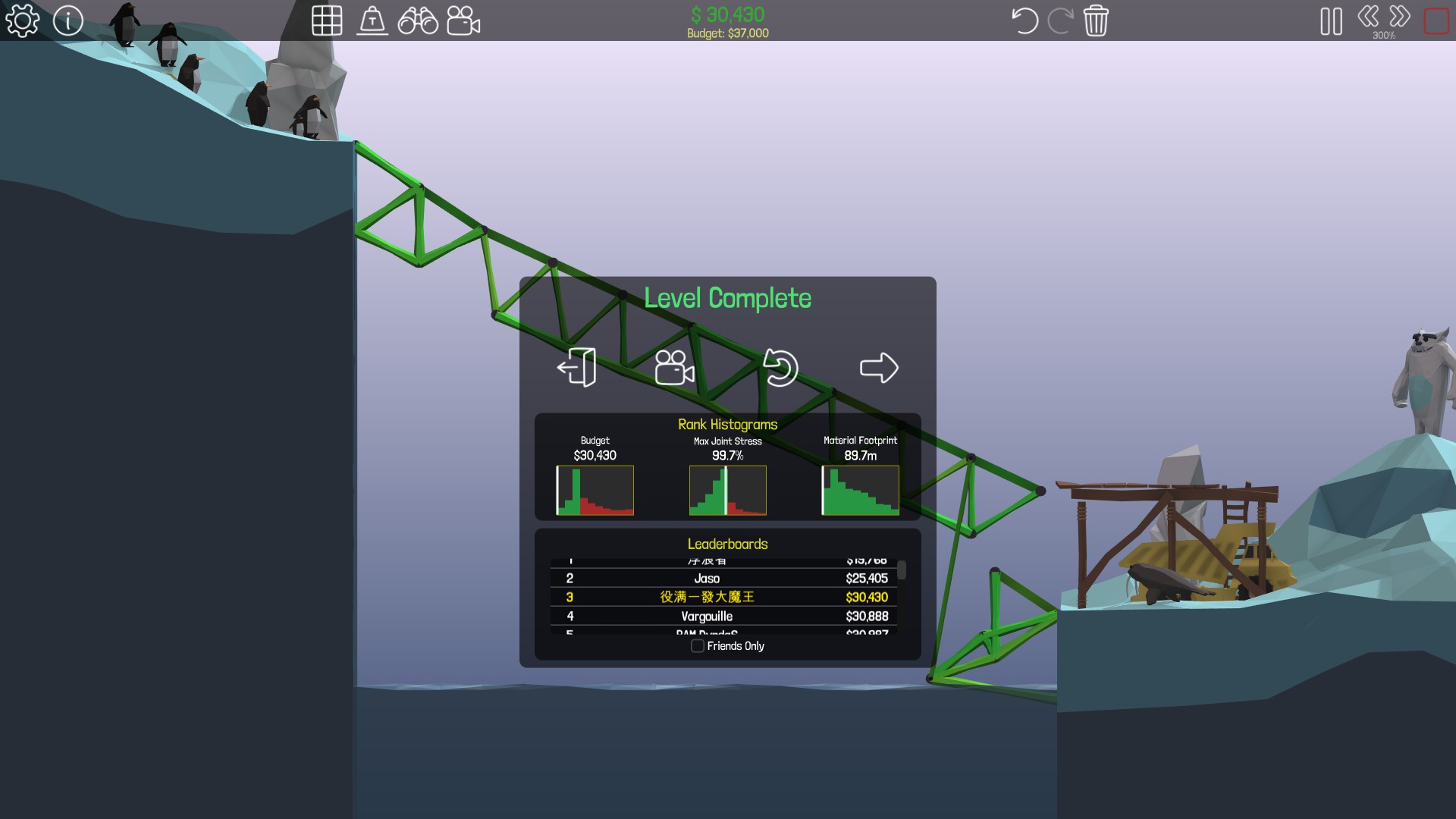Screen dimensions: 1456x819
Task: Open the settings gear menu
Action: (x=22, y=20)
